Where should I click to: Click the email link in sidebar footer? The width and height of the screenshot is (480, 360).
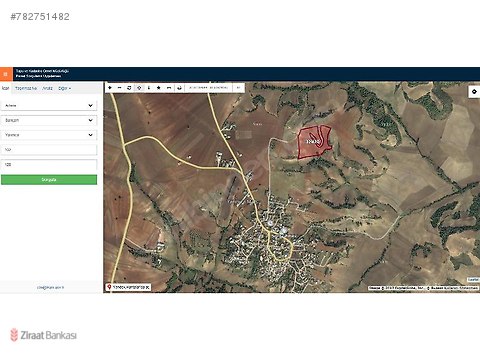click(x=50, y=287)
